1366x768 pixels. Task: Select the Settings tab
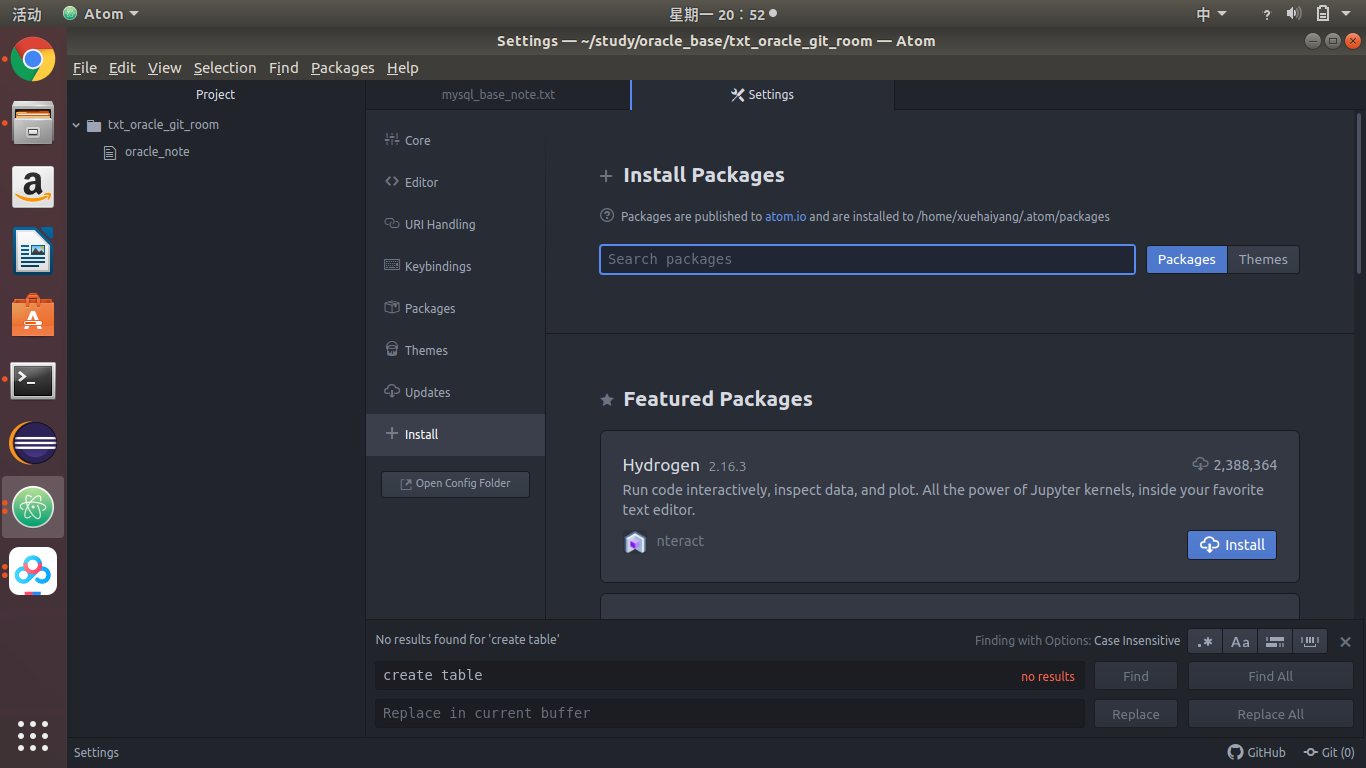click(762, 95)
